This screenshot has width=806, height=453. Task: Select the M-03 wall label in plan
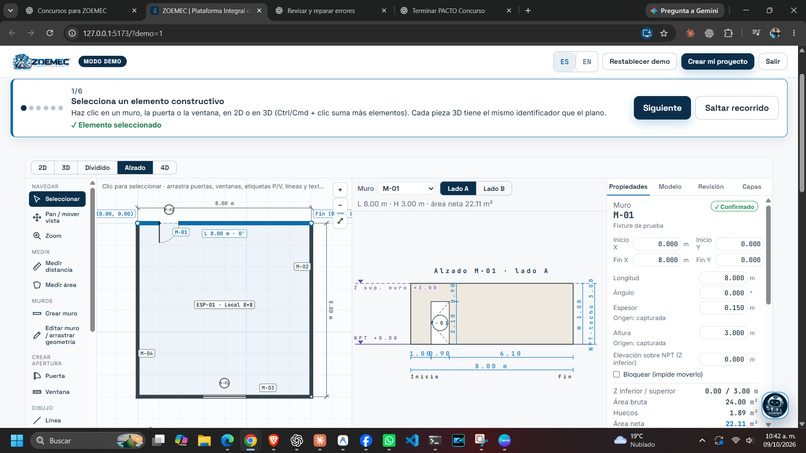pos(268,388)
